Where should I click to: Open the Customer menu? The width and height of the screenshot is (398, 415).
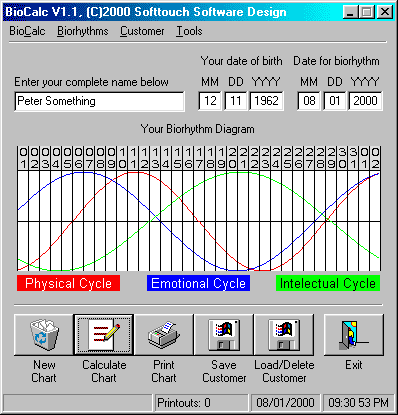point(142,31)
